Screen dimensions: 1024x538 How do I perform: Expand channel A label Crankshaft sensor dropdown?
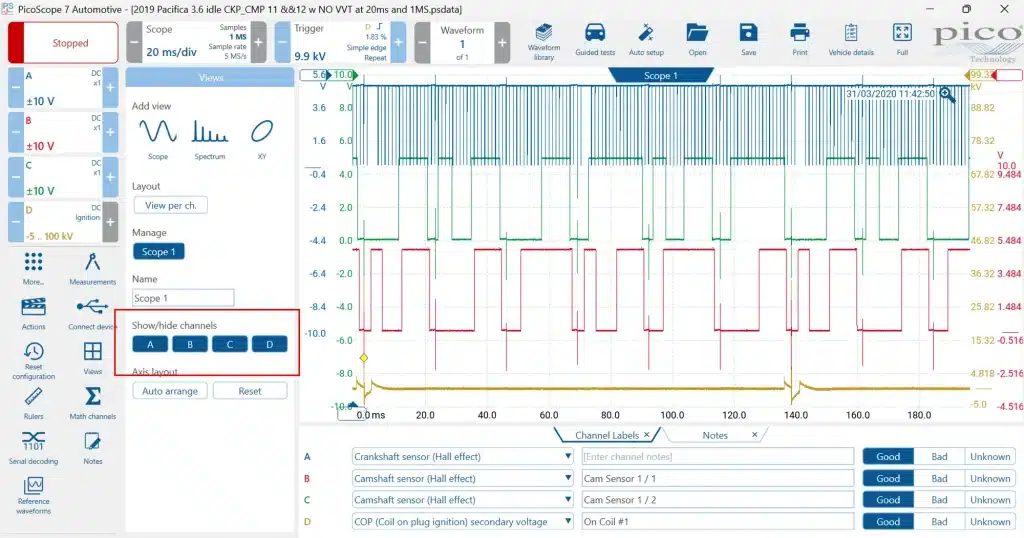coord(568,456)
